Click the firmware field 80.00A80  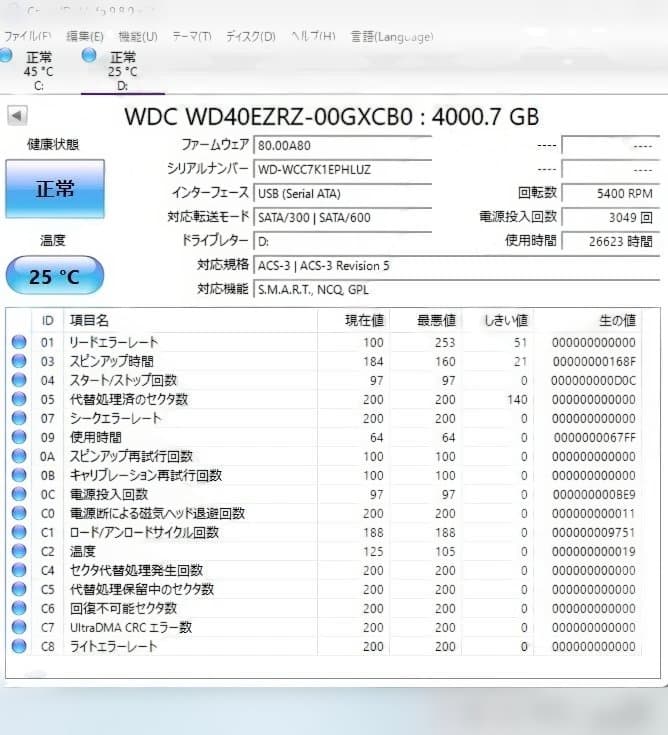[343, 145]
